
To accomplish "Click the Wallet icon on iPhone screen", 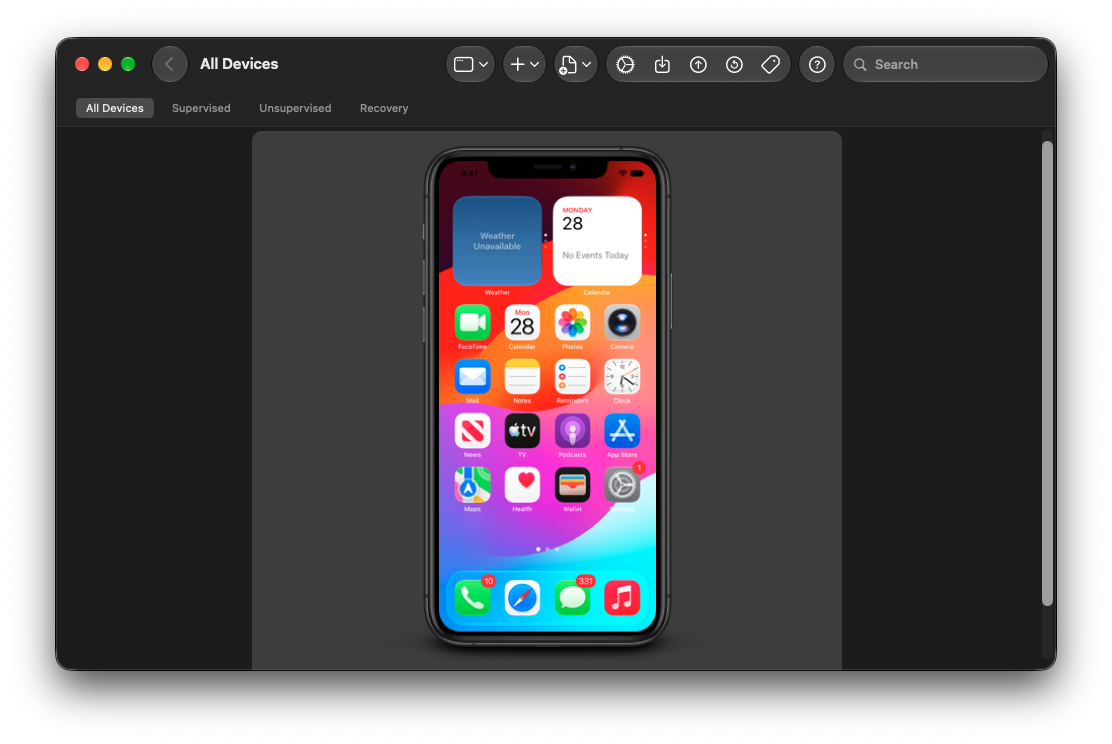I will (x=572, y=485).
